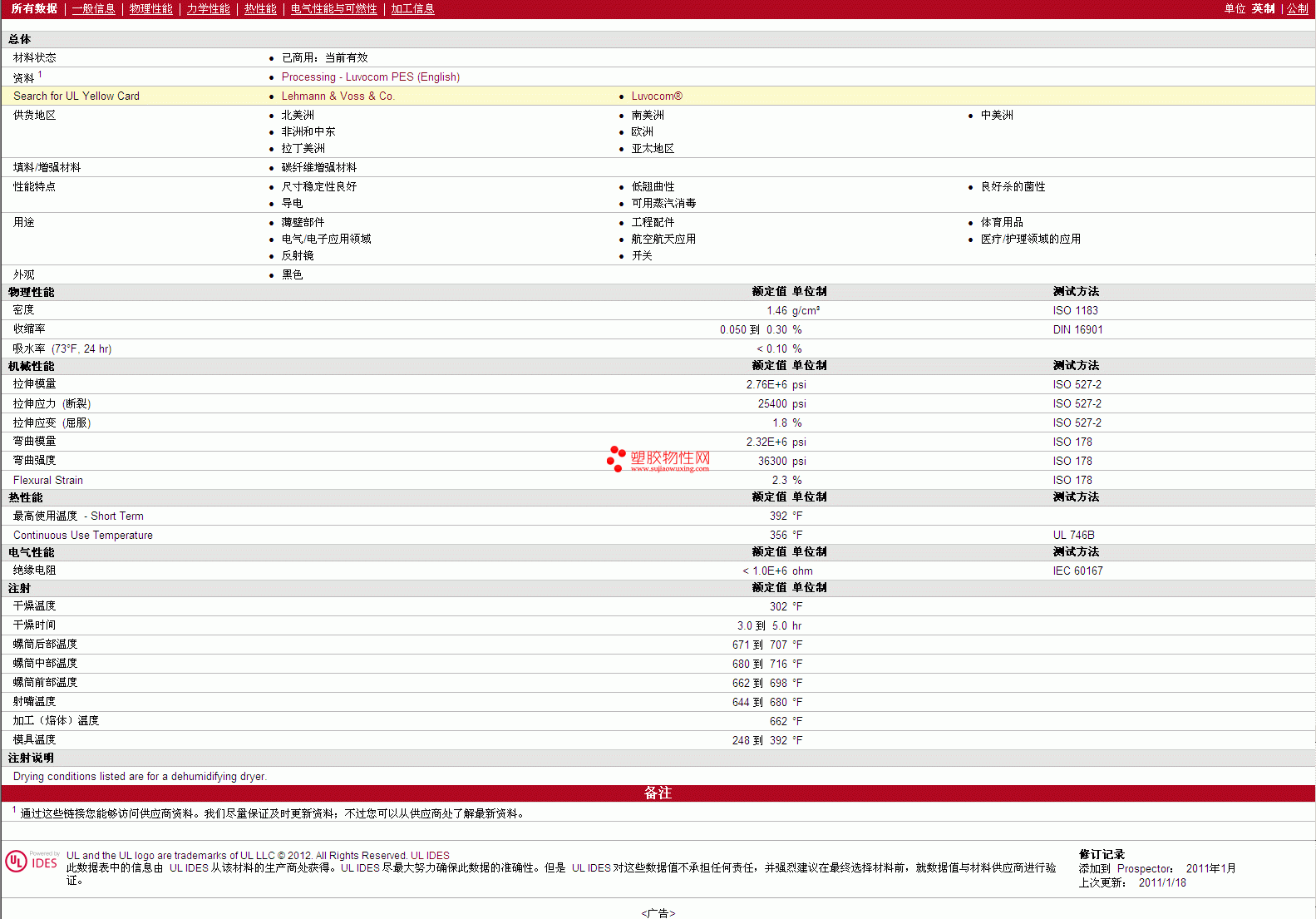Open Lehmann & Voss & Co. link
The height and width of the screenshot is (919, 1316).
[x=338, y=96]
